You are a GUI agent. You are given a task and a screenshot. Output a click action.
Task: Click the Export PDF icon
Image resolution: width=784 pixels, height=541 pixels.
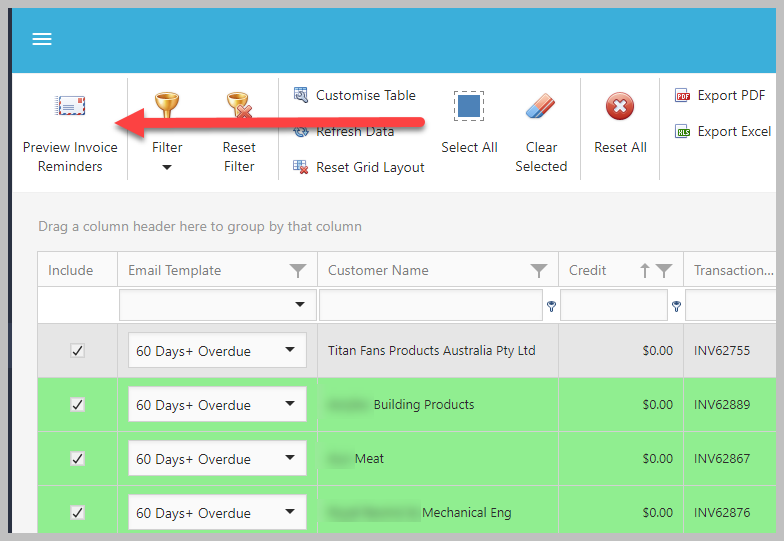click(682, 95)
